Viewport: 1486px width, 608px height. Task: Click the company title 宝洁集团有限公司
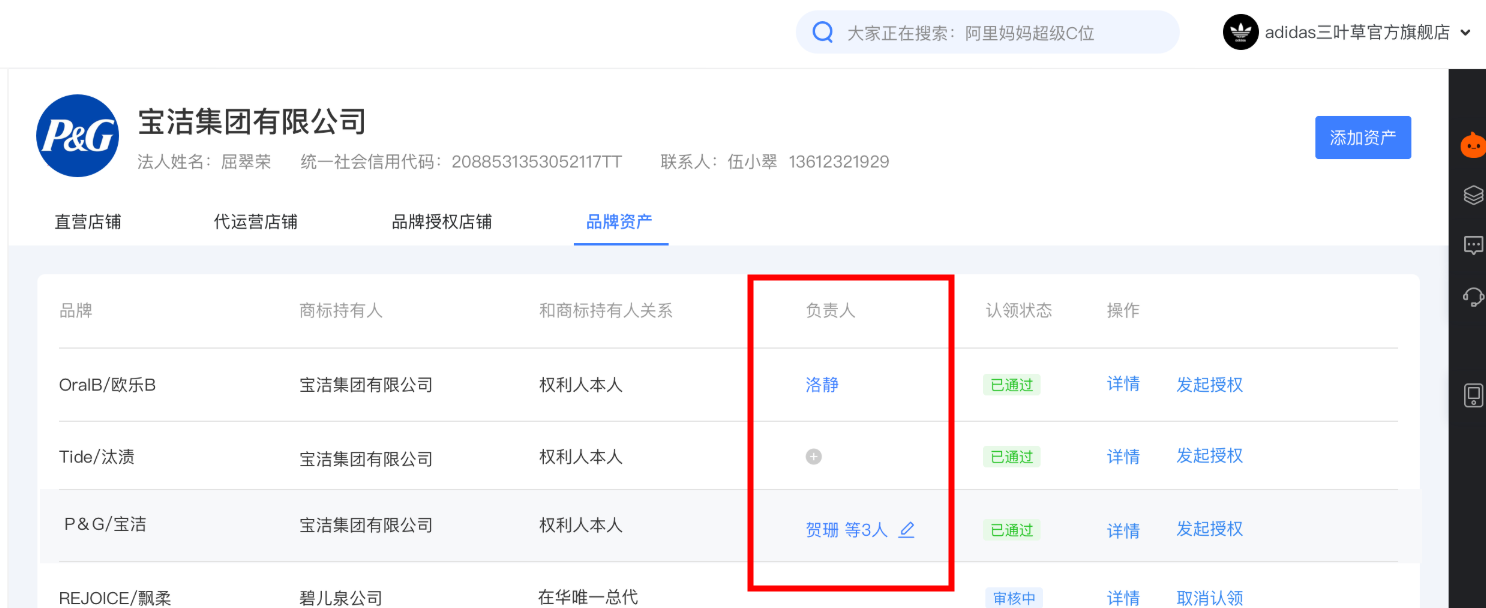pyautogui.click(x=252, y=122)
